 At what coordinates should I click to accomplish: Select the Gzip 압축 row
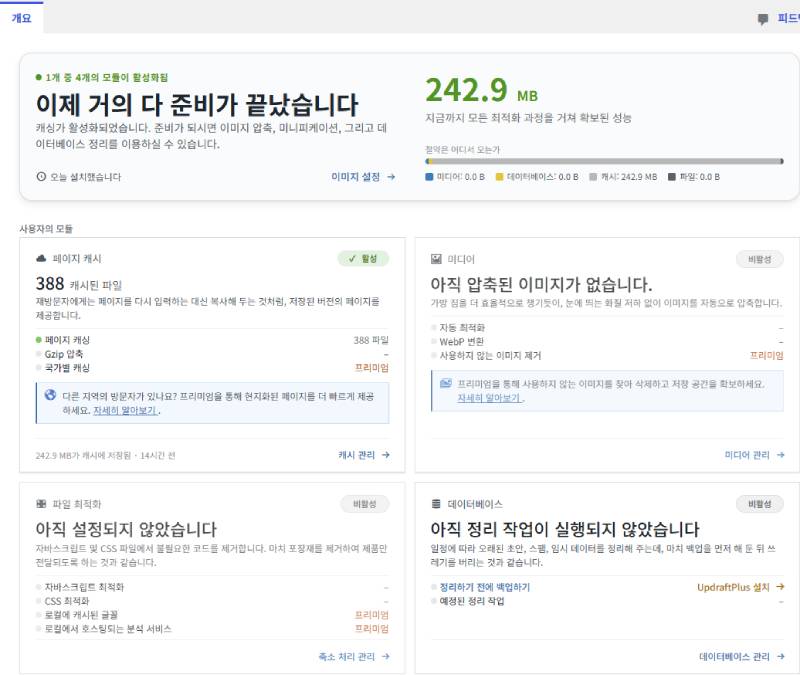click(212, 354)
